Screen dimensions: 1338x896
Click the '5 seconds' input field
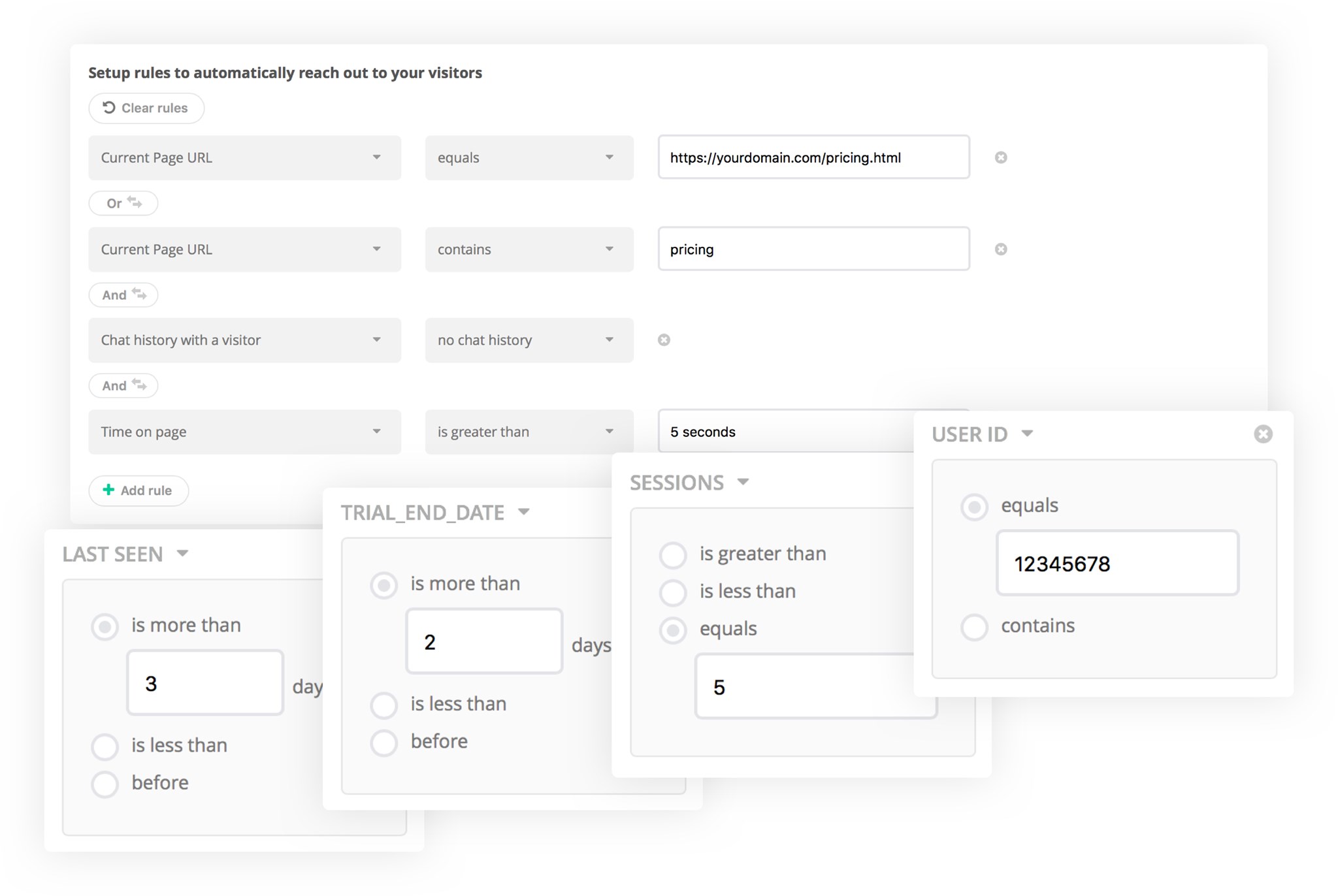click(786, 432)
